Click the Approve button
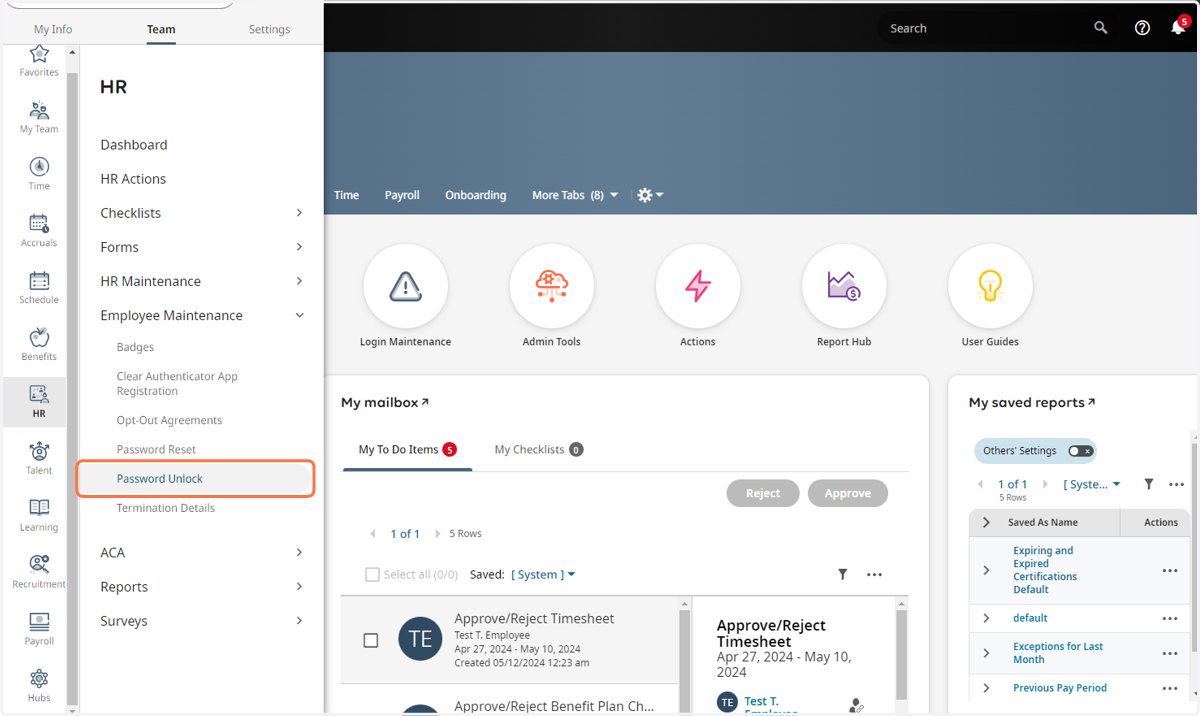 click(848, 493)
